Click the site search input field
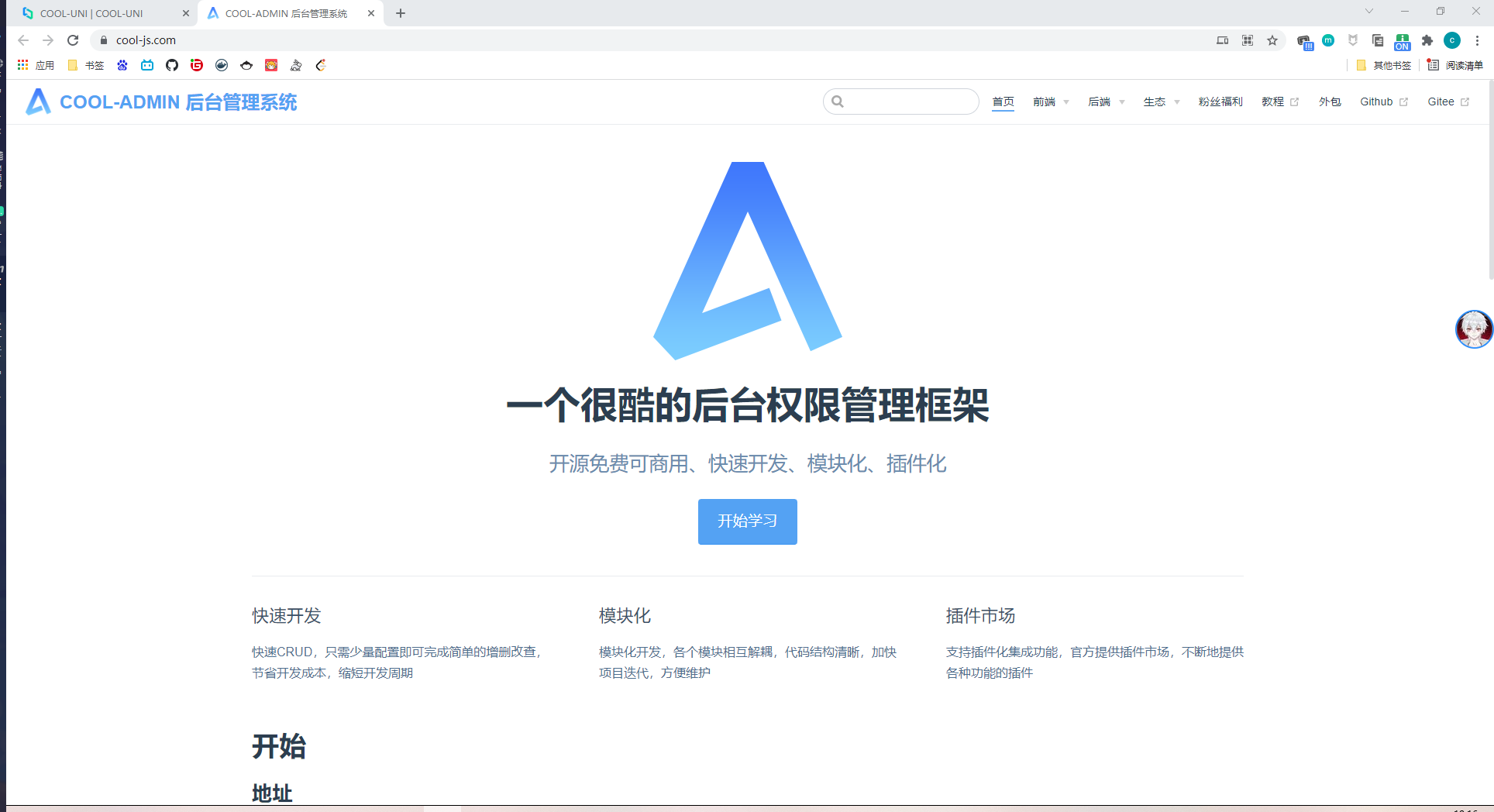Image resolution: width=1494 pixels, height=812 pixels. coord(908,101)
